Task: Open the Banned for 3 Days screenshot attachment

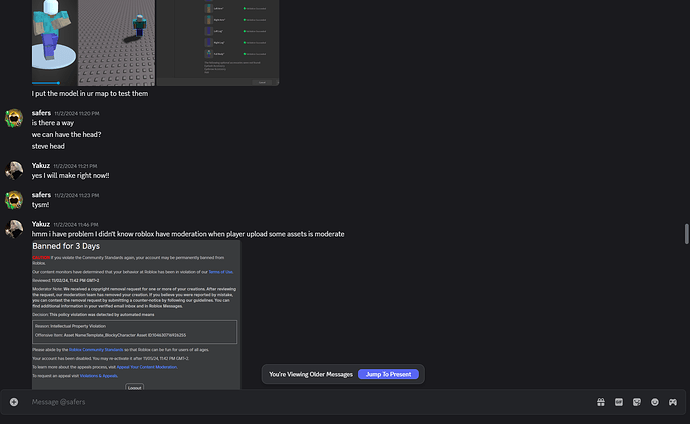Action: point(136,314)
